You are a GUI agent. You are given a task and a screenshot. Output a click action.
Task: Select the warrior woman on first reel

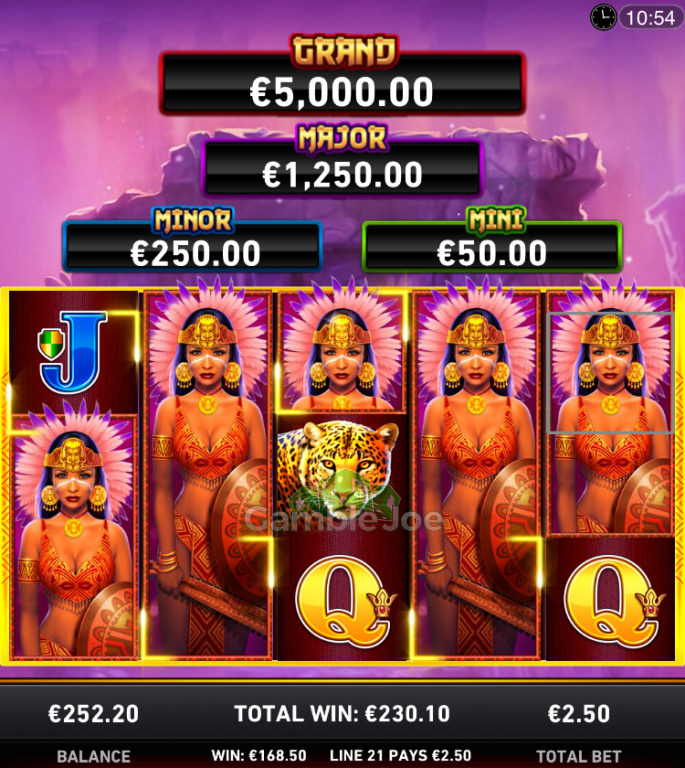pos(74,536)
